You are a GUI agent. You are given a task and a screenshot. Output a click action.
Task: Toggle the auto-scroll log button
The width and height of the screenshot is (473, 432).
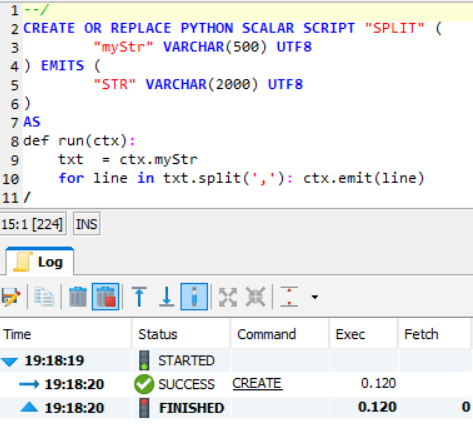click(x=194, y=297)
